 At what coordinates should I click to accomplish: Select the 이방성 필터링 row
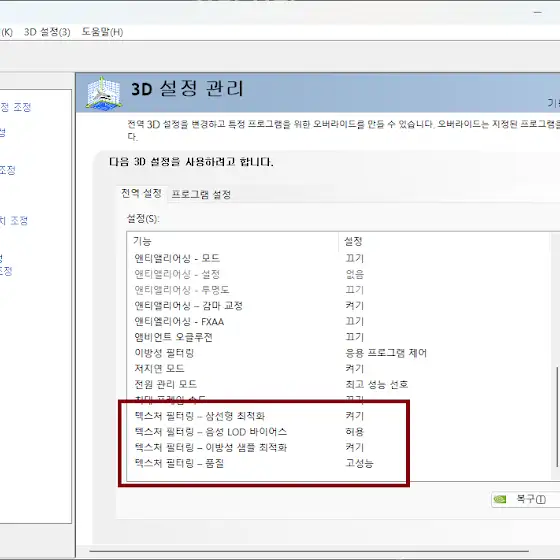(338, 353)
